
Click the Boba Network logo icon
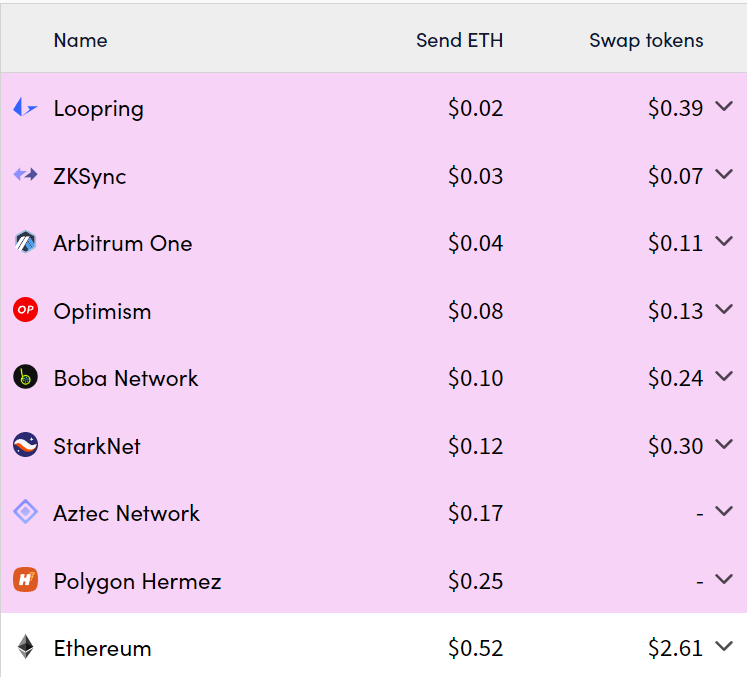(25, 377)
